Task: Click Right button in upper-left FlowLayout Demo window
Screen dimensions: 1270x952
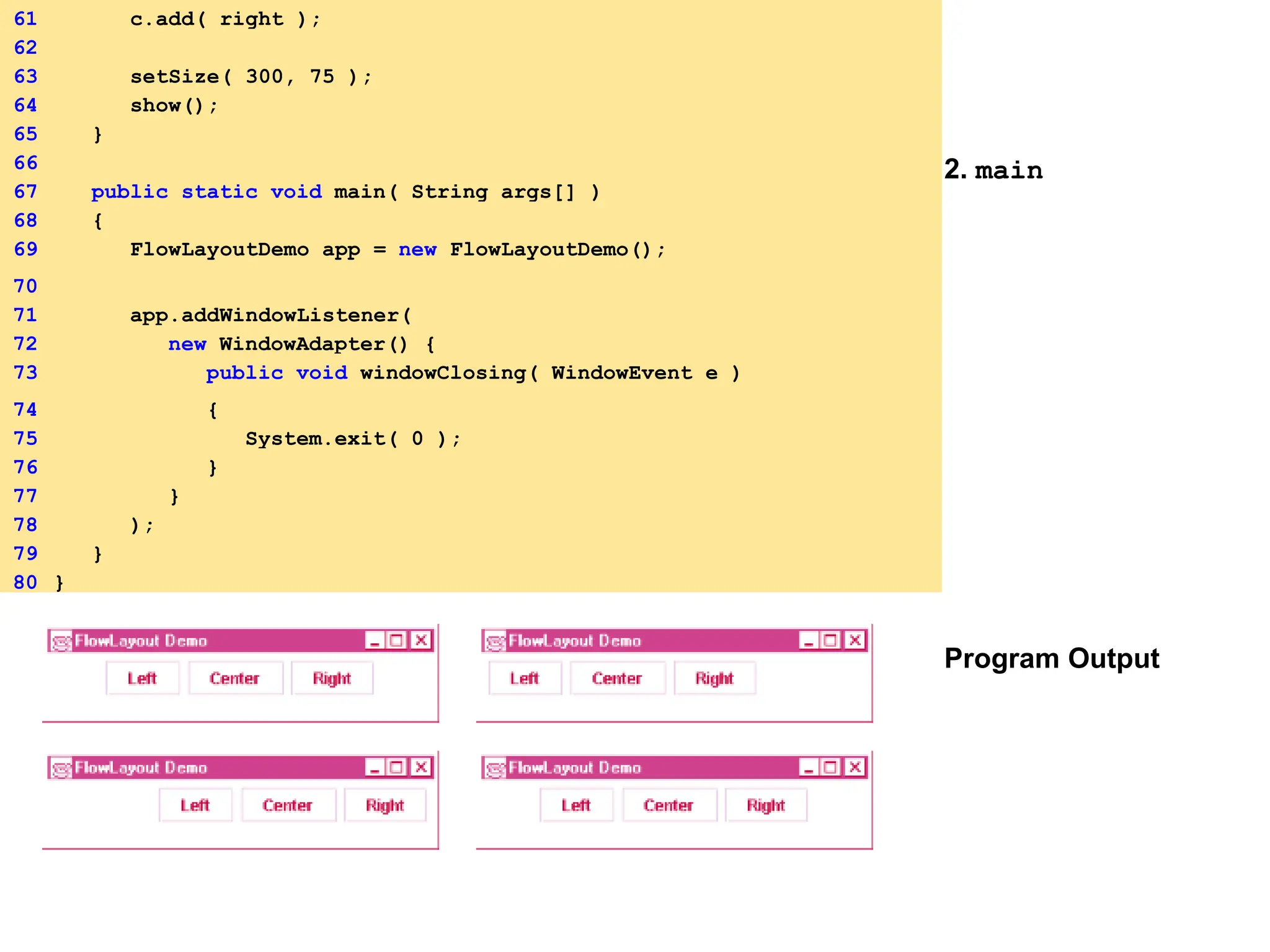Action: click(x=332, y=678)
